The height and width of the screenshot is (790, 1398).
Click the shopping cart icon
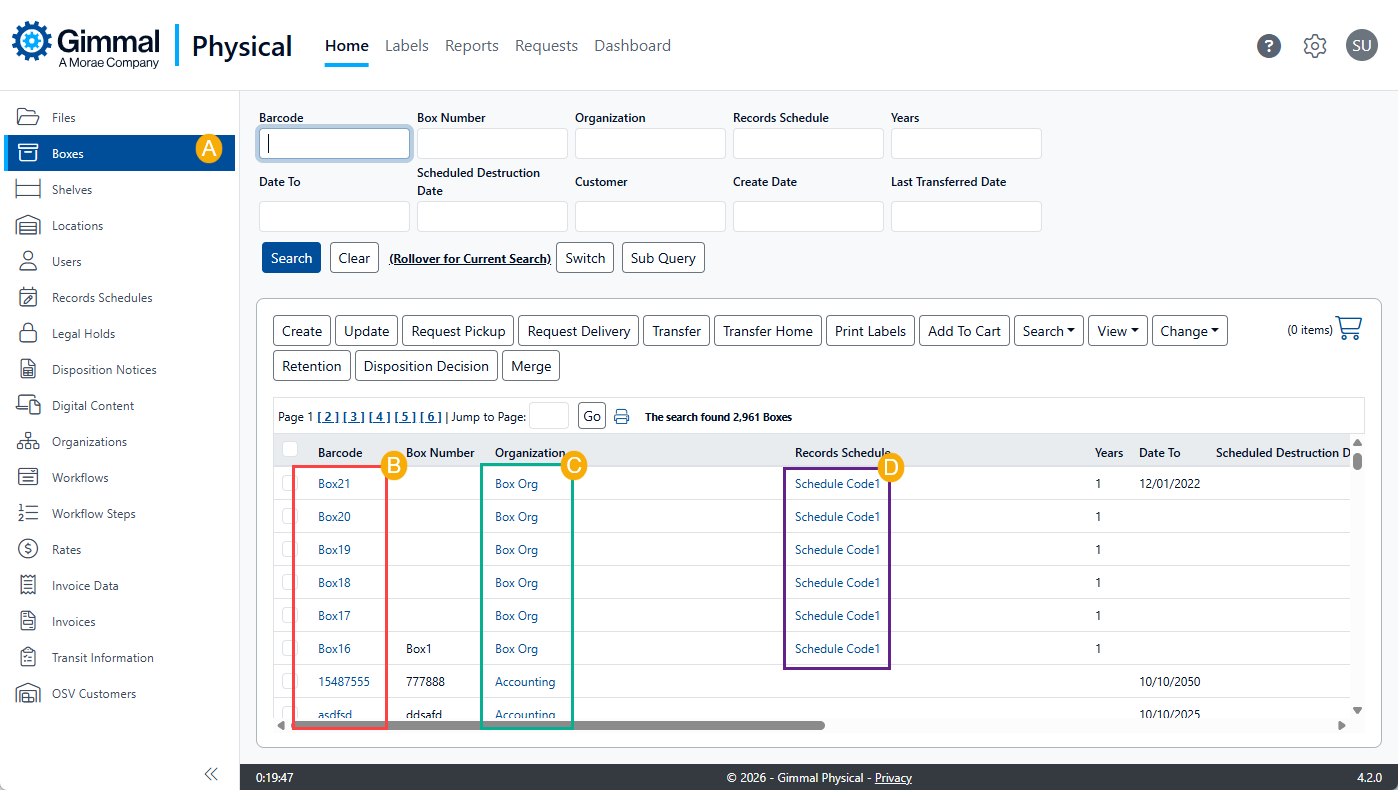[1348, 328]
